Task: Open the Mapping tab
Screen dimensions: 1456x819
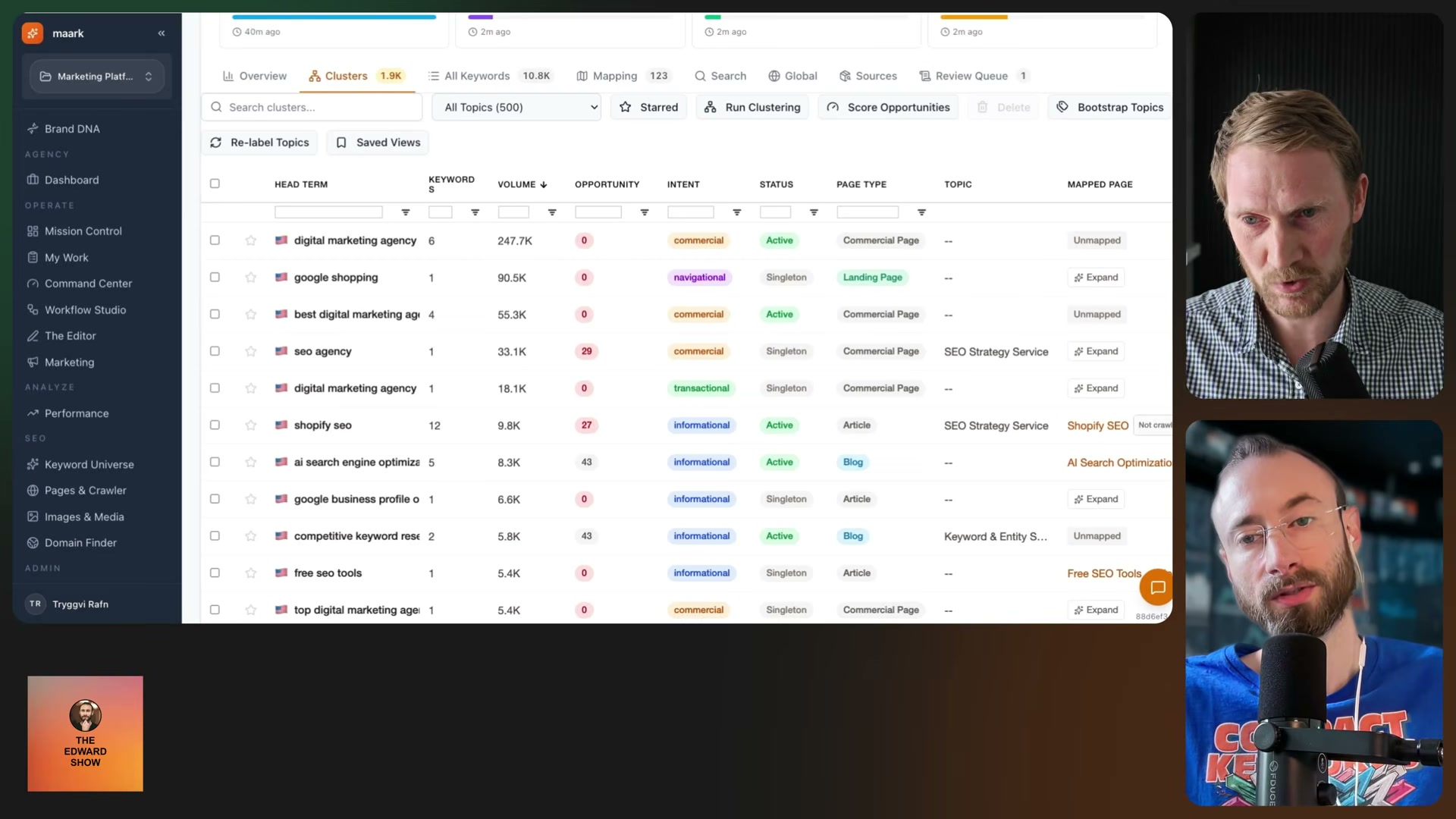Action: tap(623, 76)
